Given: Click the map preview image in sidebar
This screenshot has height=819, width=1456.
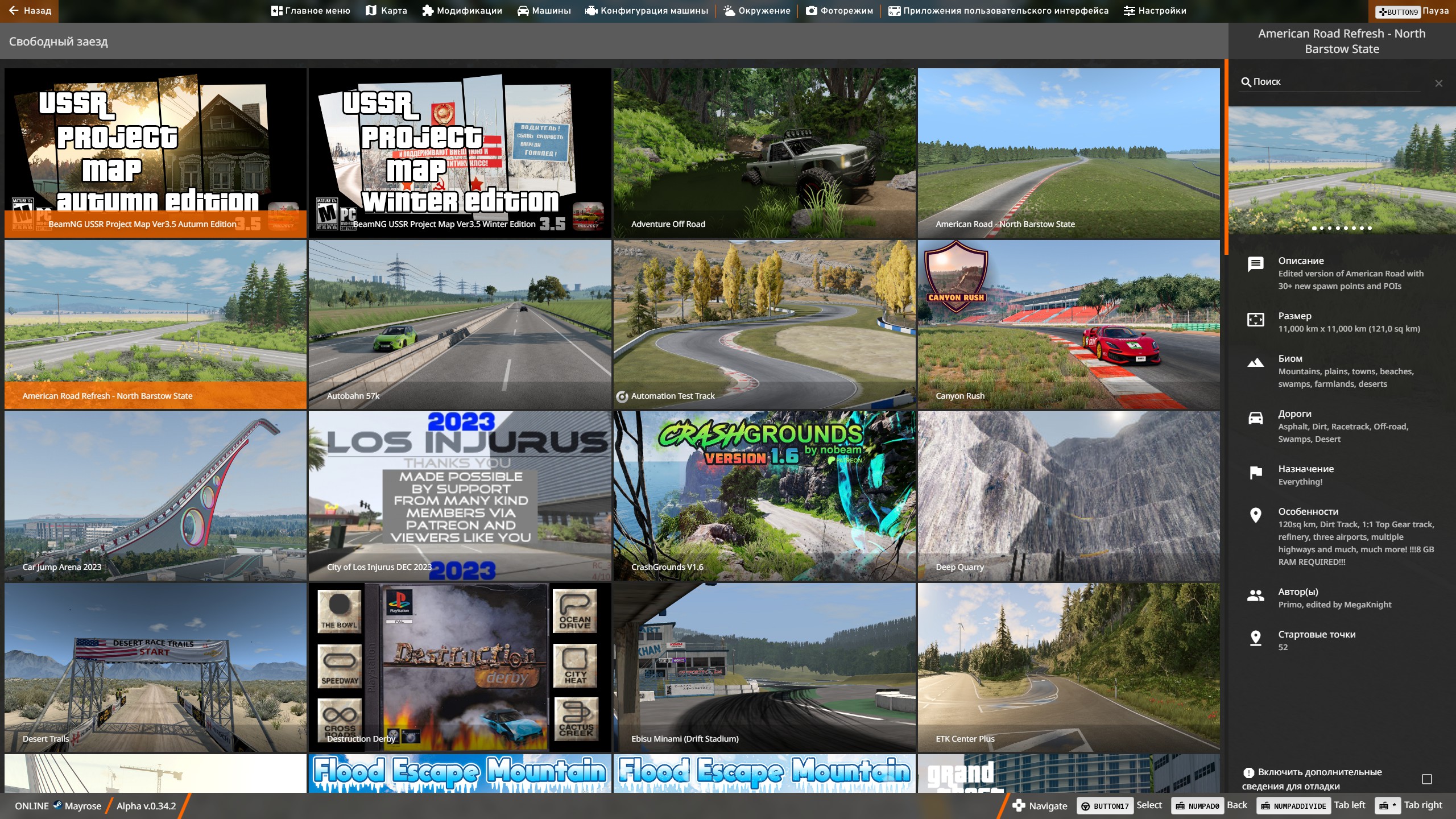Looking at the screenshot, I should 1342,169.
